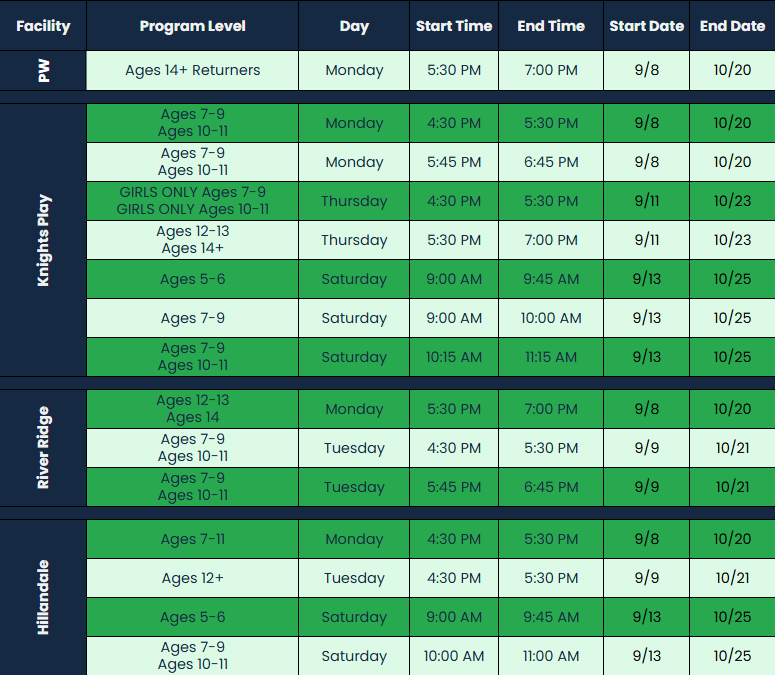Viewport: 775px width, 675px height.
Task: Select the 11:15 AM end time cell
Action: coord(551,357)
